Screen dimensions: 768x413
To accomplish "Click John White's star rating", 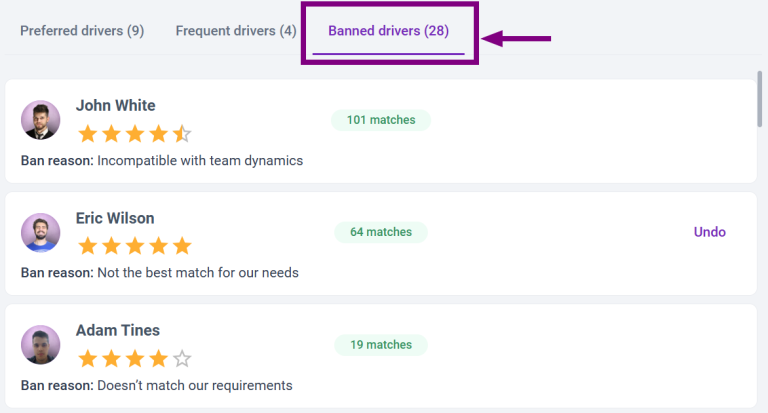I will pyautogui.click(x=134, y=134).
